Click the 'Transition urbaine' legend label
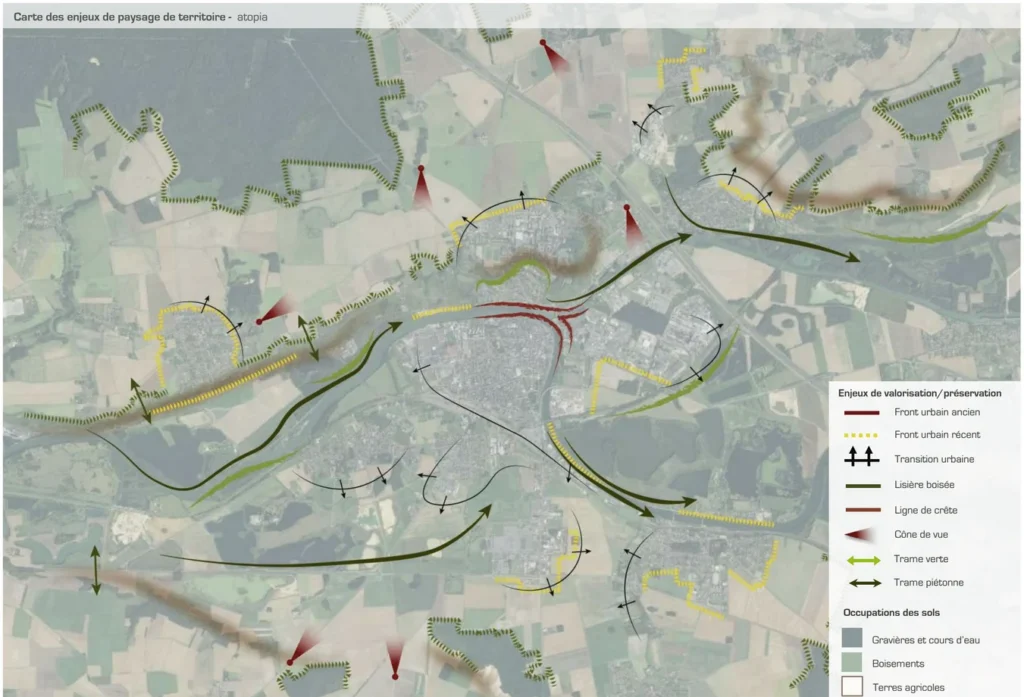 point(934,460)
